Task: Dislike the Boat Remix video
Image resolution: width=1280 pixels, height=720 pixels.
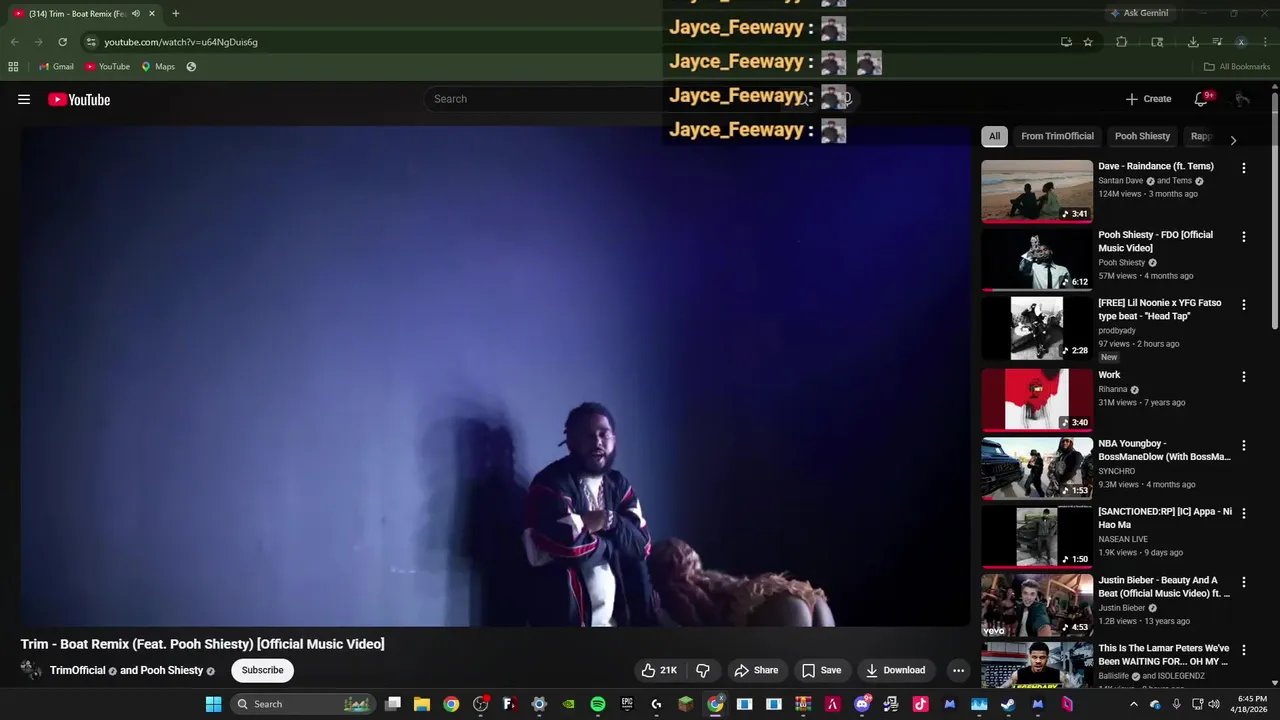Action: click(703, 670)
